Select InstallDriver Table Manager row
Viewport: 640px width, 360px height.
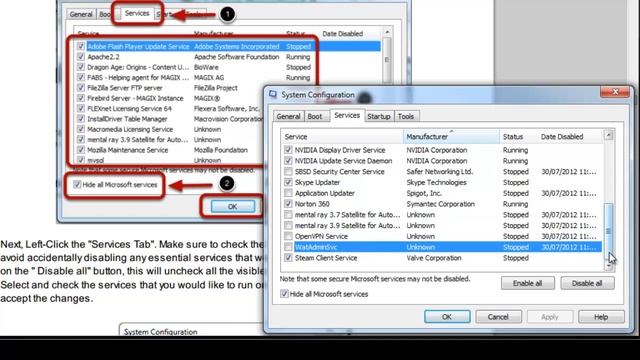170,119
